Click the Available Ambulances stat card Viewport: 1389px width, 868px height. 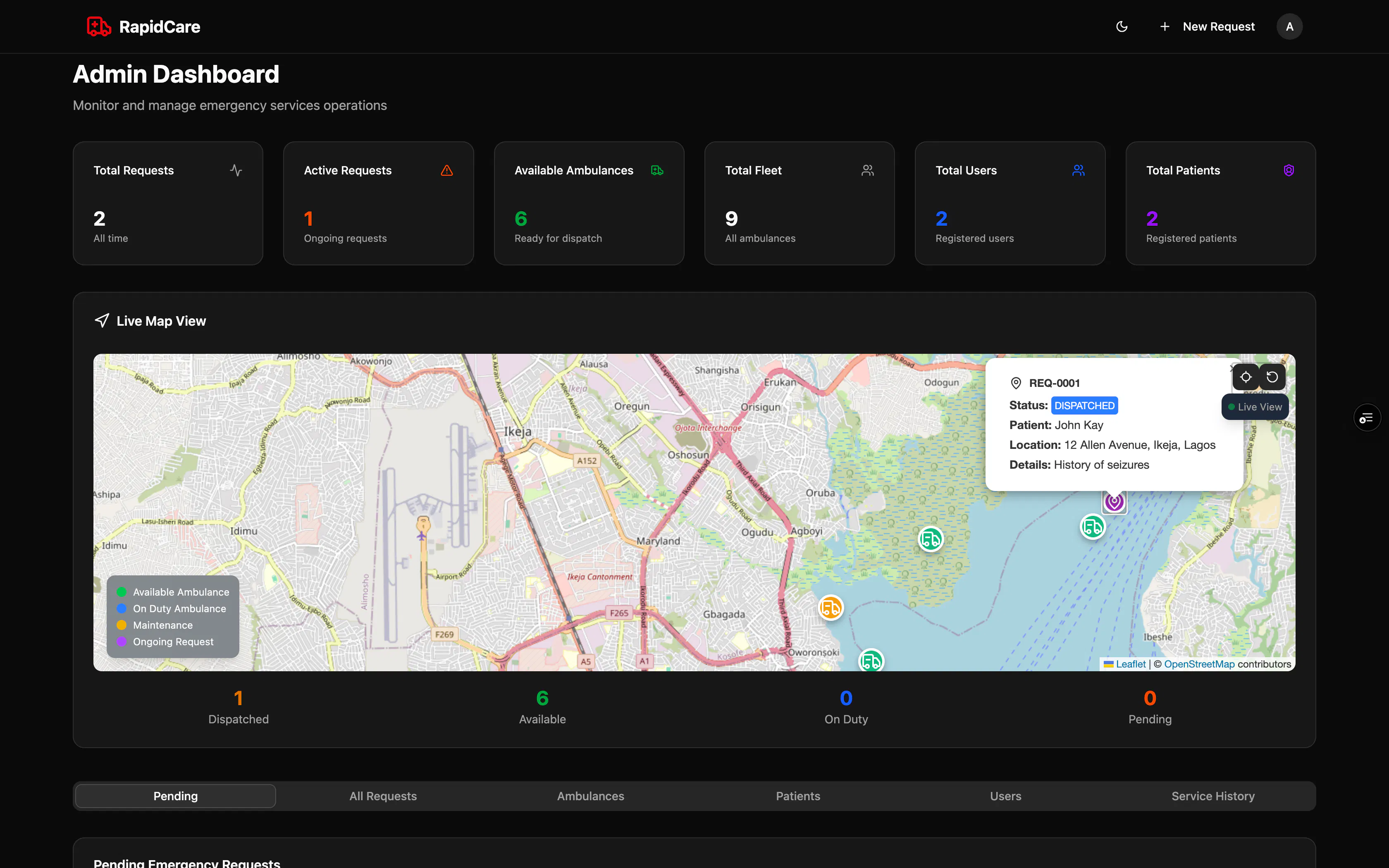click(589, 203)
